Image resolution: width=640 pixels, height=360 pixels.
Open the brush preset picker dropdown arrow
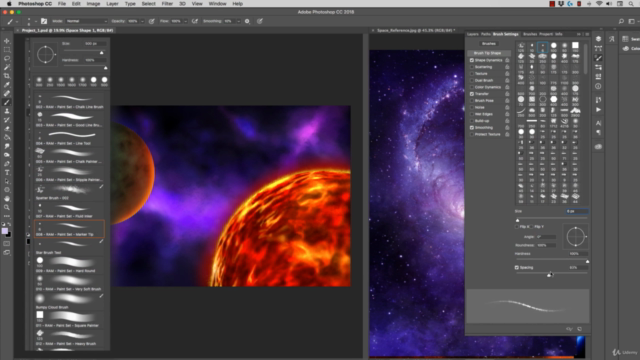[36, 21]
